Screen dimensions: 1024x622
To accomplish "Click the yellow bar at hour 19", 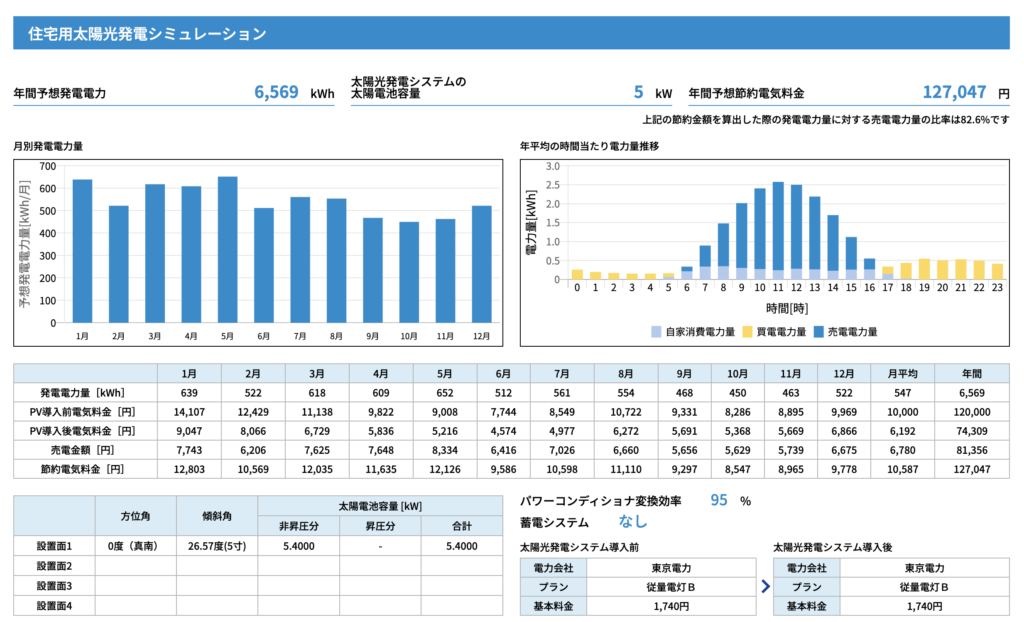I will pyautogui.click(x=924, y=269).
